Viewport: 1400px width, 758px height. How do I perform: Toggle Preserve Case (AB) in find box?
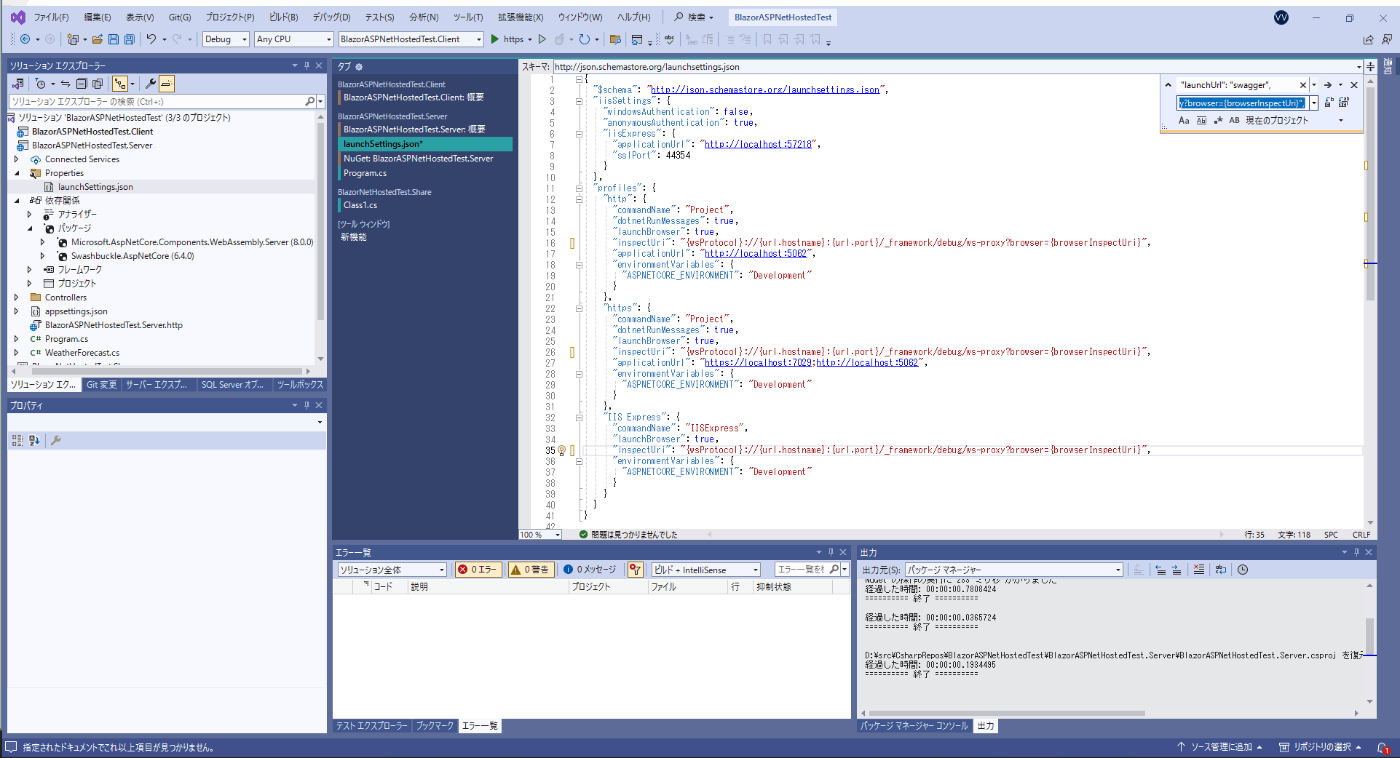[1234, 120]
